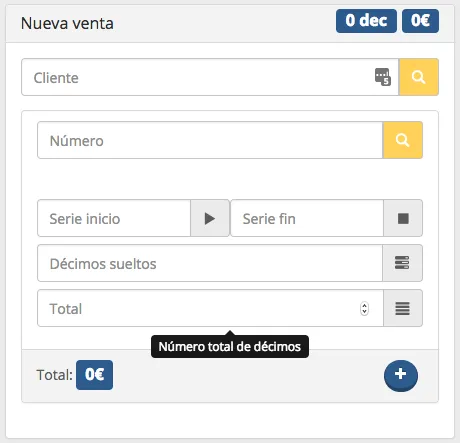Viewport: 460px width, 443px height.
Task: Click the search icon next to Número
Action: pyautogui.click(x=403, y=140)
